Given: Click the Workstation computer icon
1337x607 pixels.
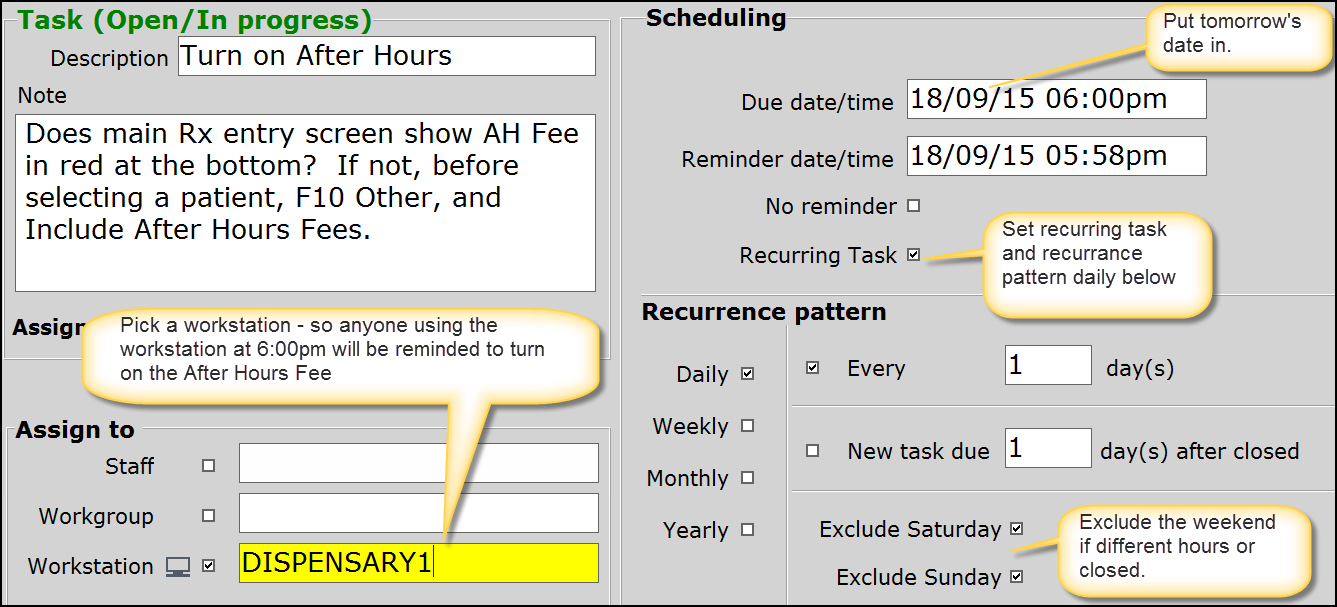Looking at the screenshot, I should click(x=178, y=567).
